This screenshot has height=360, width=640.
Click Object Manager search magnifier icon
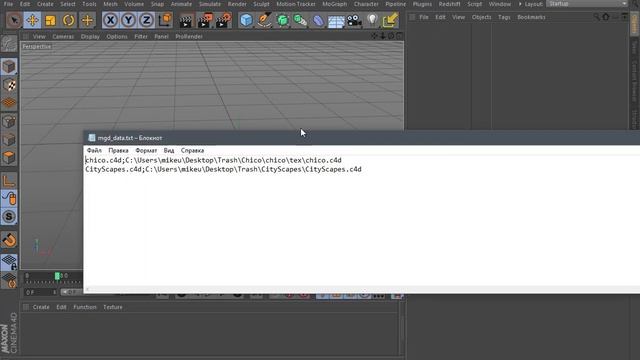(x=596, y=17)
